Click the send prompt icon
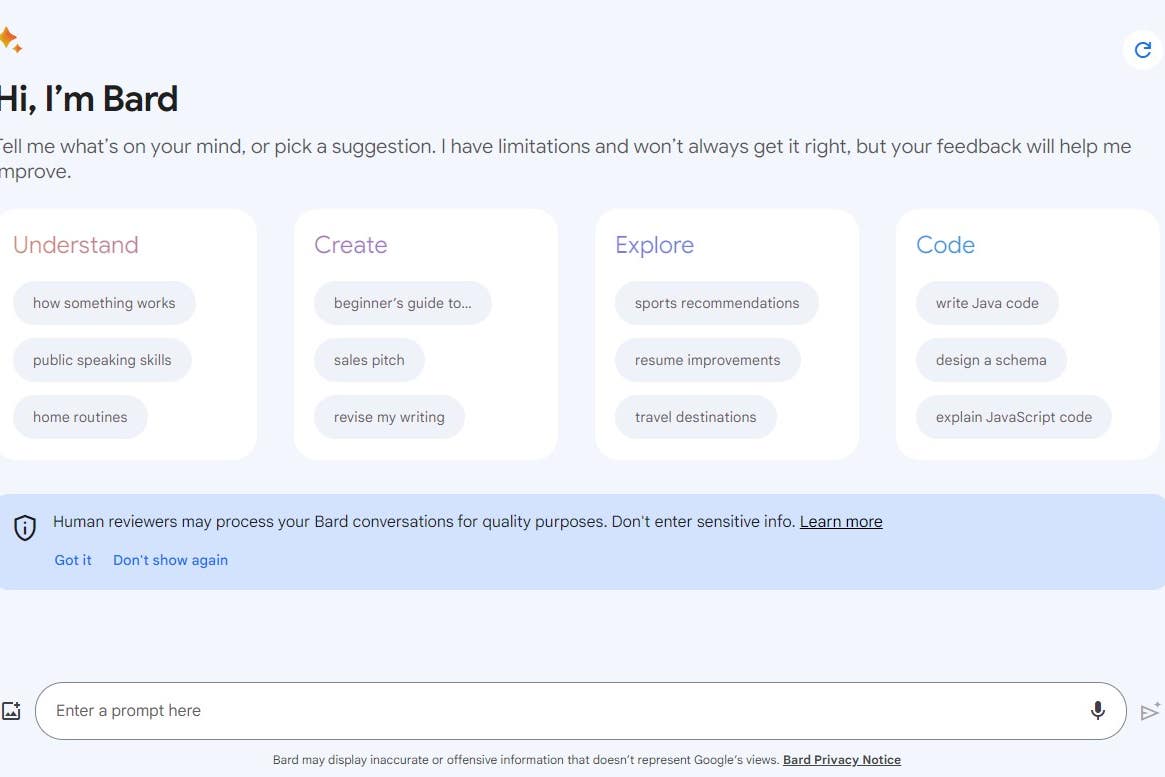 click(1151, 711)
